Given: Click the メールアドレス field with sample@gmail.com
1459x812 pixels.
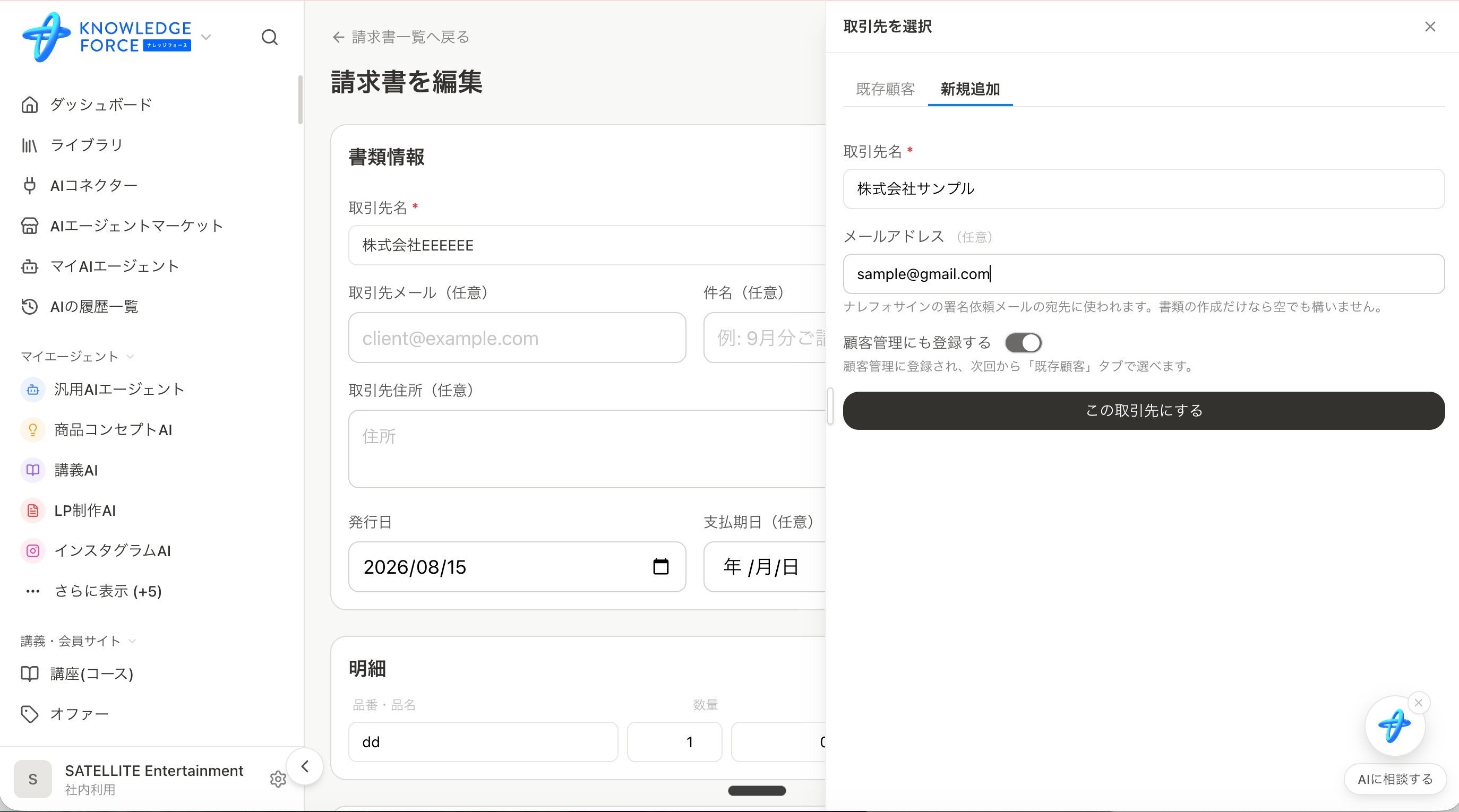Looking at the screenshot, I should click(1144, 274).
